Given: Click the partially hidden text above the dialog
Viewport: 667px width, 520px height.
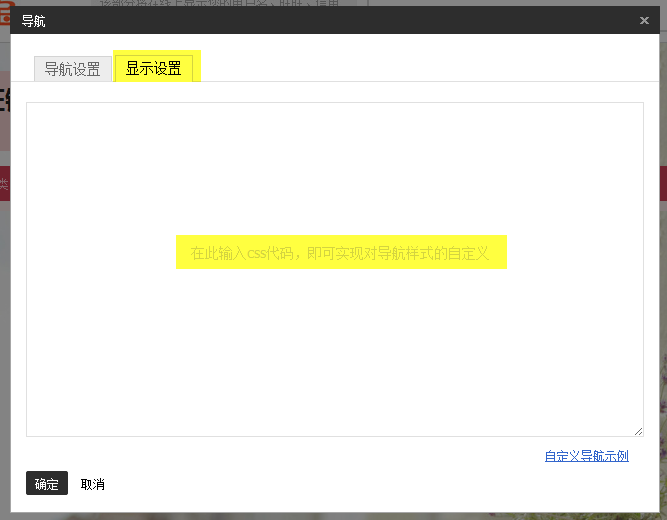Looking at the screenshot, I should click(219, 3).
